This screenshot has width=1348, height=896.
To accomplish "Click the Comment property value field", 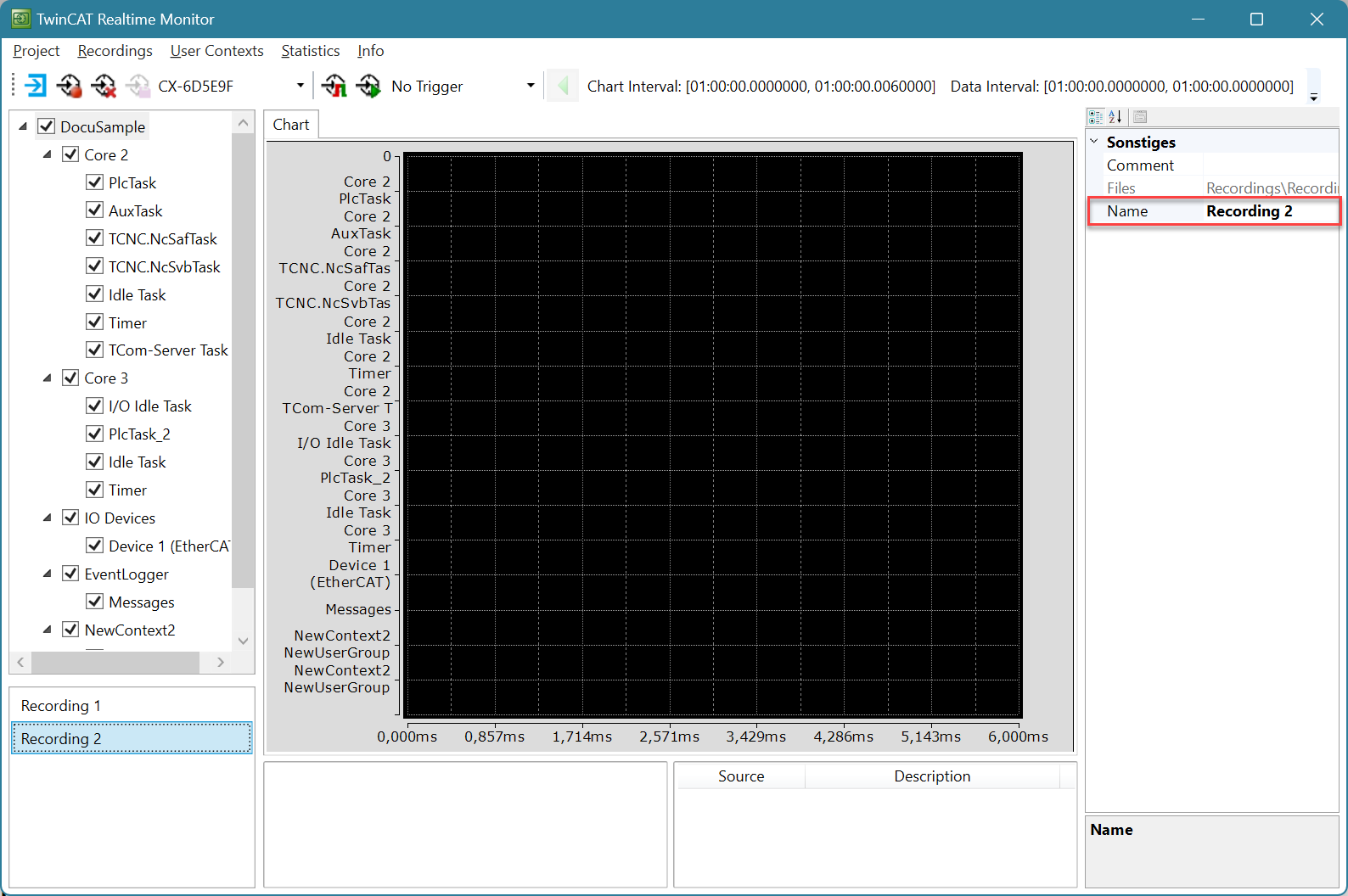I will (1271, 165).
